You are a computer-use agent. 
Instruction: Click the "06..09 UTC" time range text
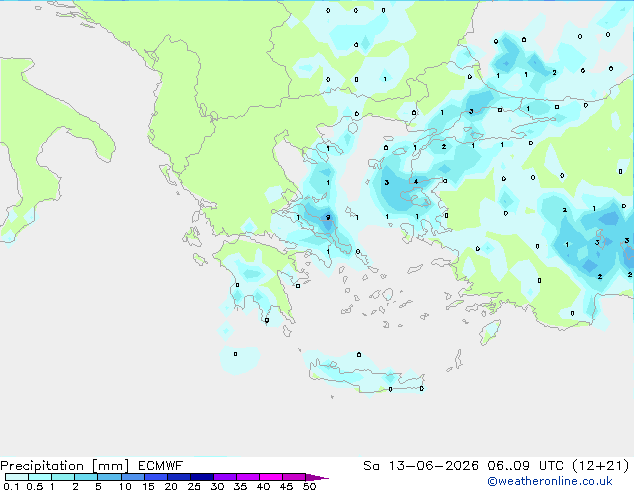point(527,466)
